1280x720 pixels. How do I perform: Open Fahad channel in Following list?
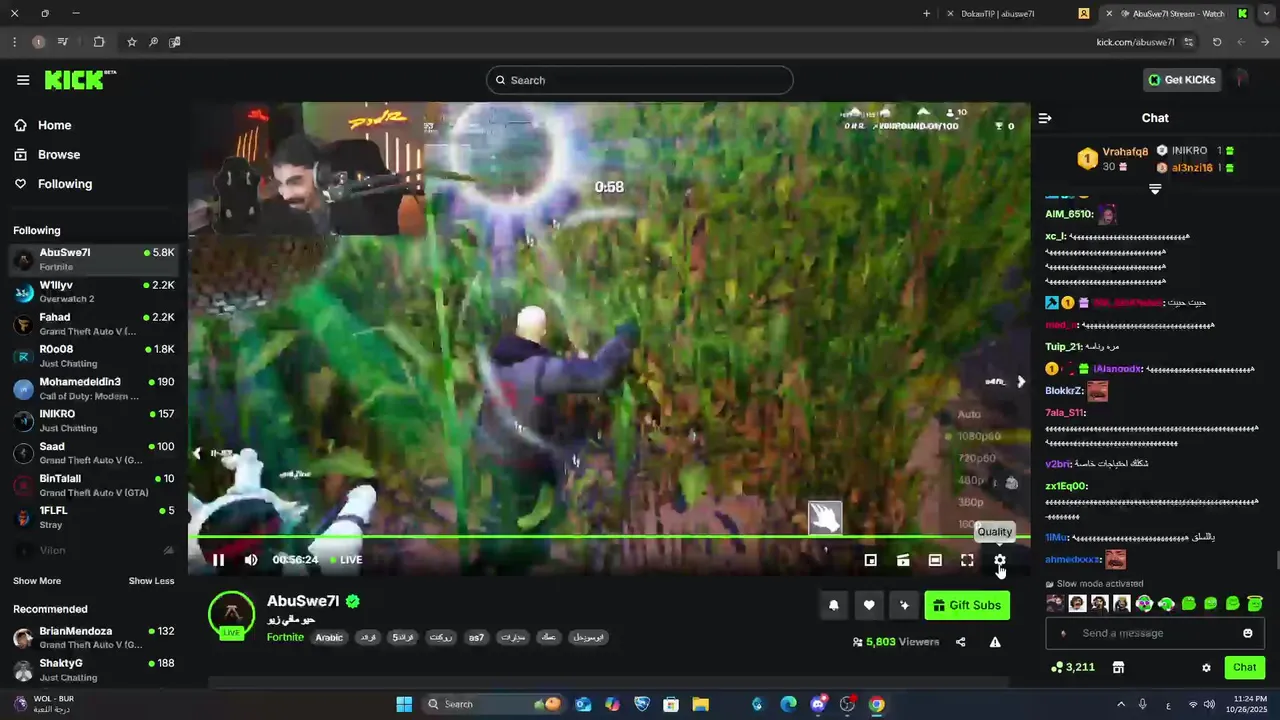(x=94, y=324)
